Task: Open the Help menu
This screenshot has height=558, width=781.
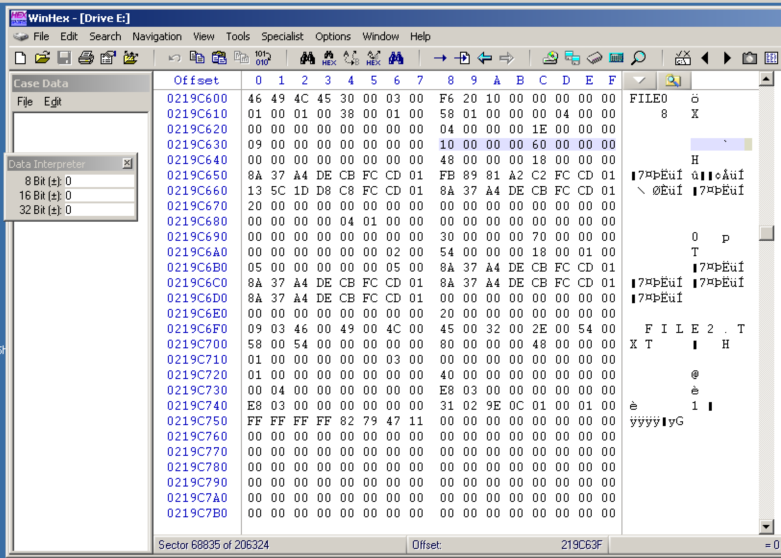Action: coord(420,36)
